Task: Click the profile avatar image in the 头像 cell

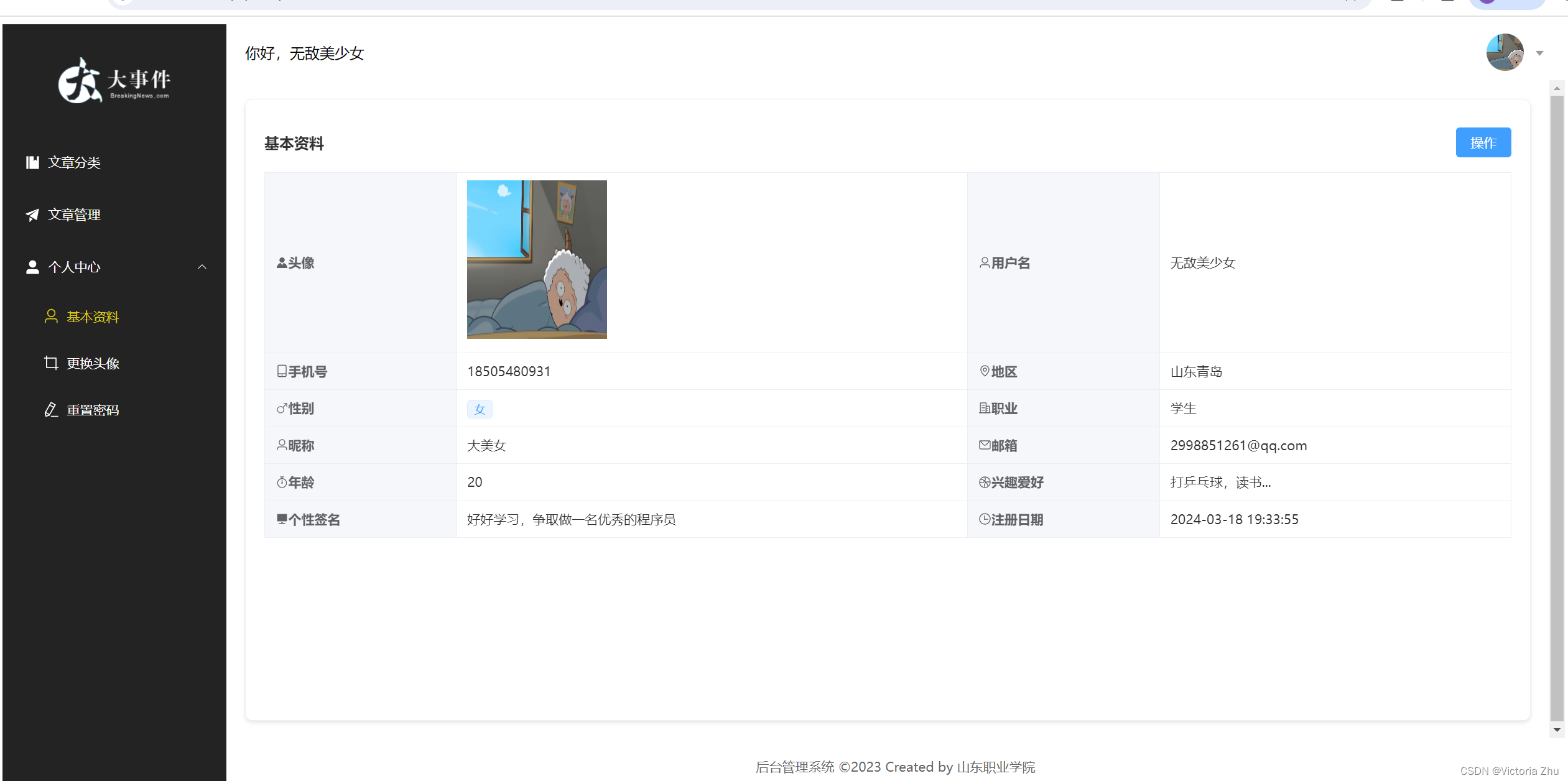Action: [x=536, y=259]
